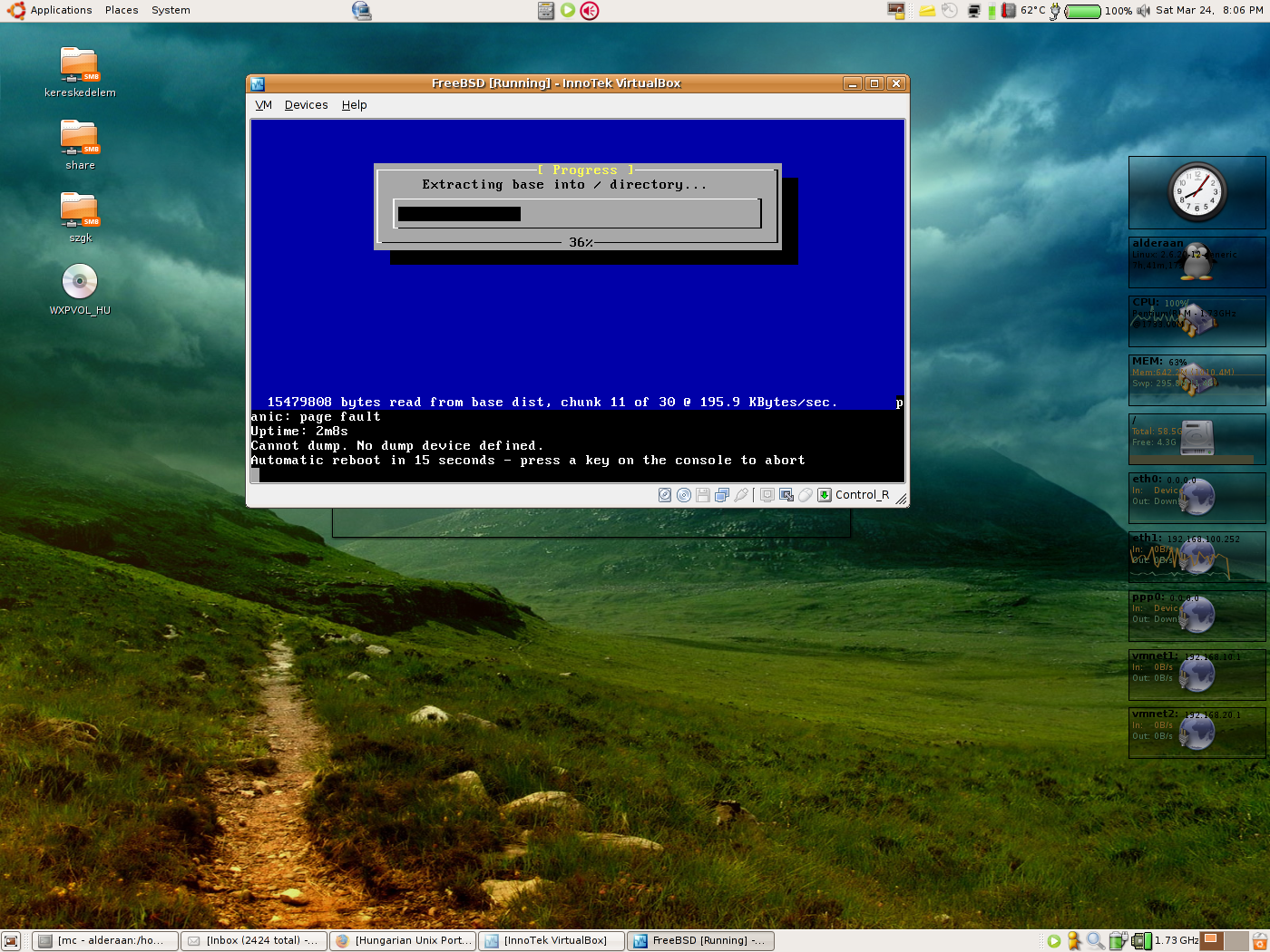Click the 1.73 GHz CPU frequency monitor
Image resolution: width=1270 pixels, height=952 pixels.
[1165, 941]
